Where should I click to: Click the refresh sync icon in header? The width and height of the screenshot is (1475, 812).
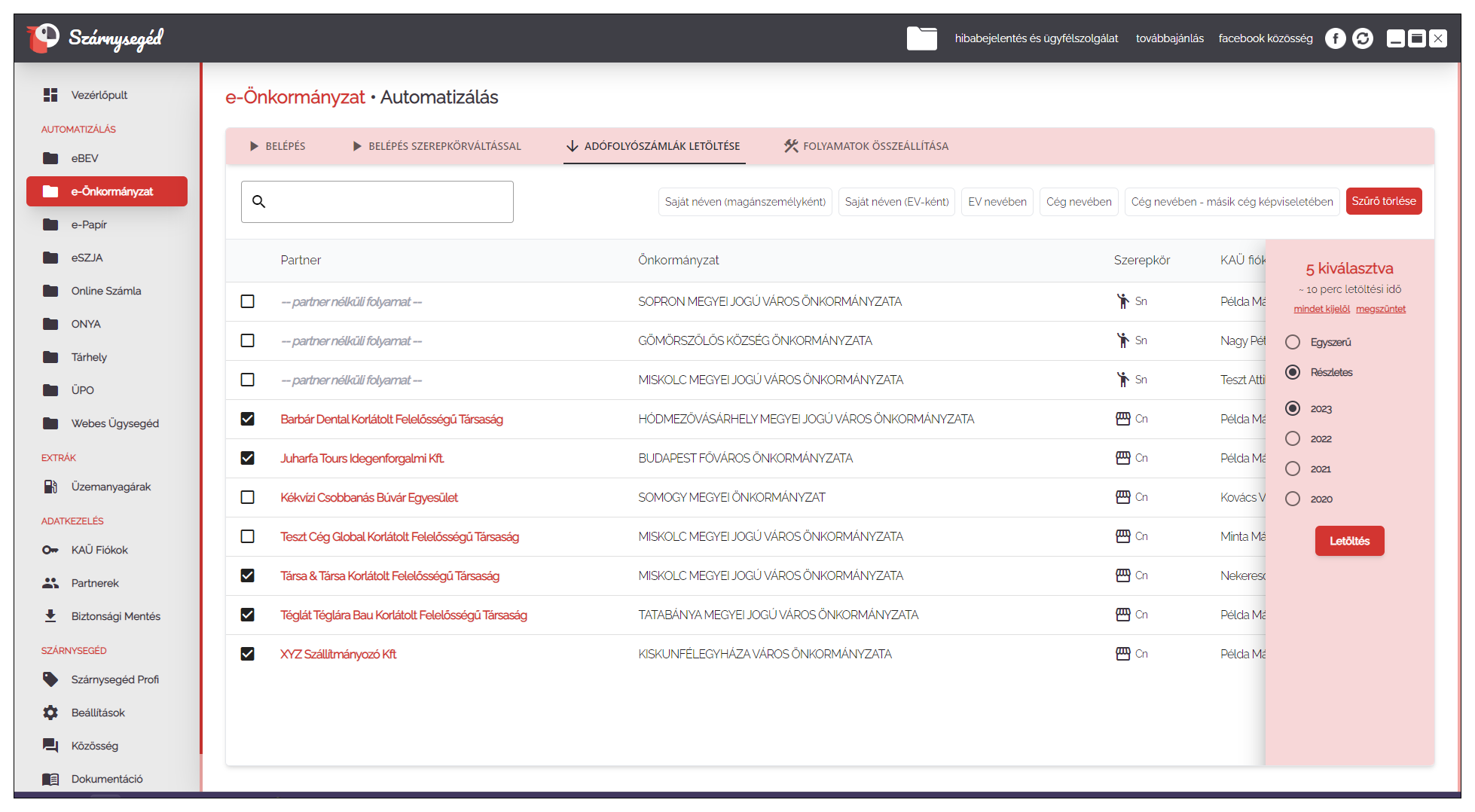click(1362, 38)
